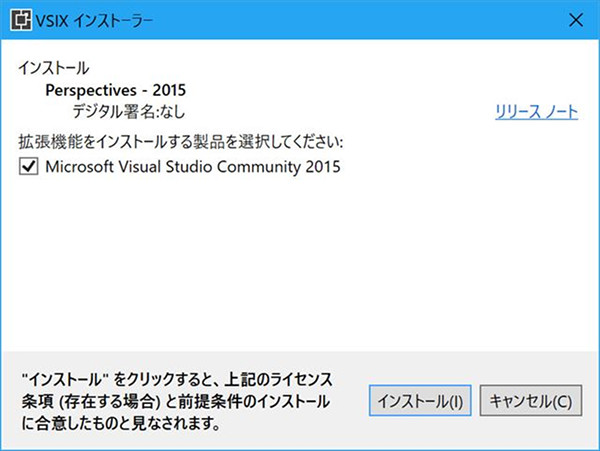Close the VSIX インストーラー dialog
600x451 pixels.
(x=576, y=20)
